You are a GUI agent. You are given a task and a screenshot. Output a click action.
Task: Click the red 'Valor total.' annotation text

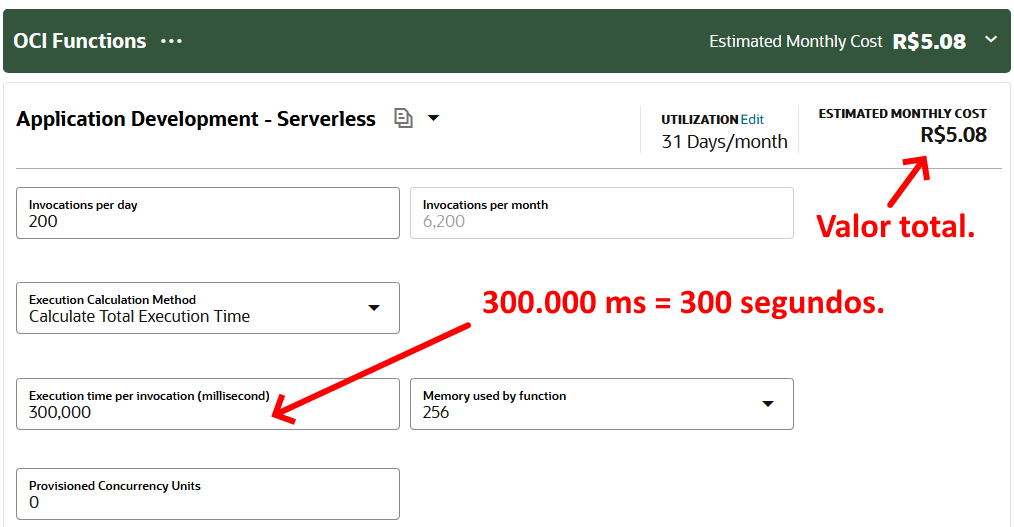pos(895,226)
